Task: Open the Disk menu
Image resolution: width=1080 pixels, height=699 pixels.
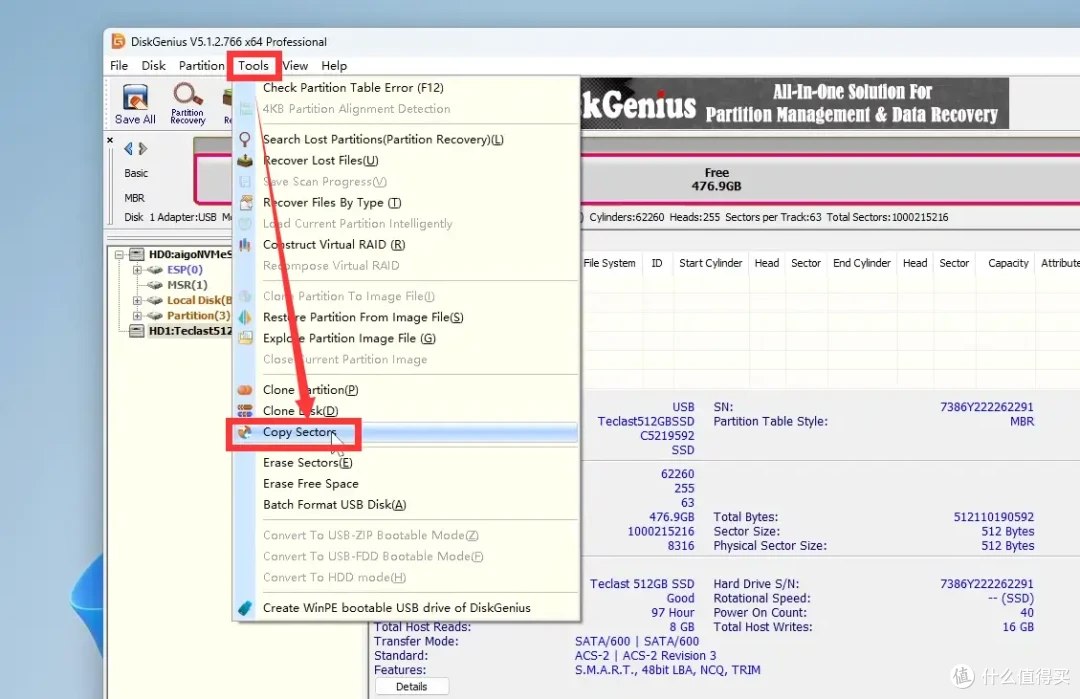Action: click(154, 65)
